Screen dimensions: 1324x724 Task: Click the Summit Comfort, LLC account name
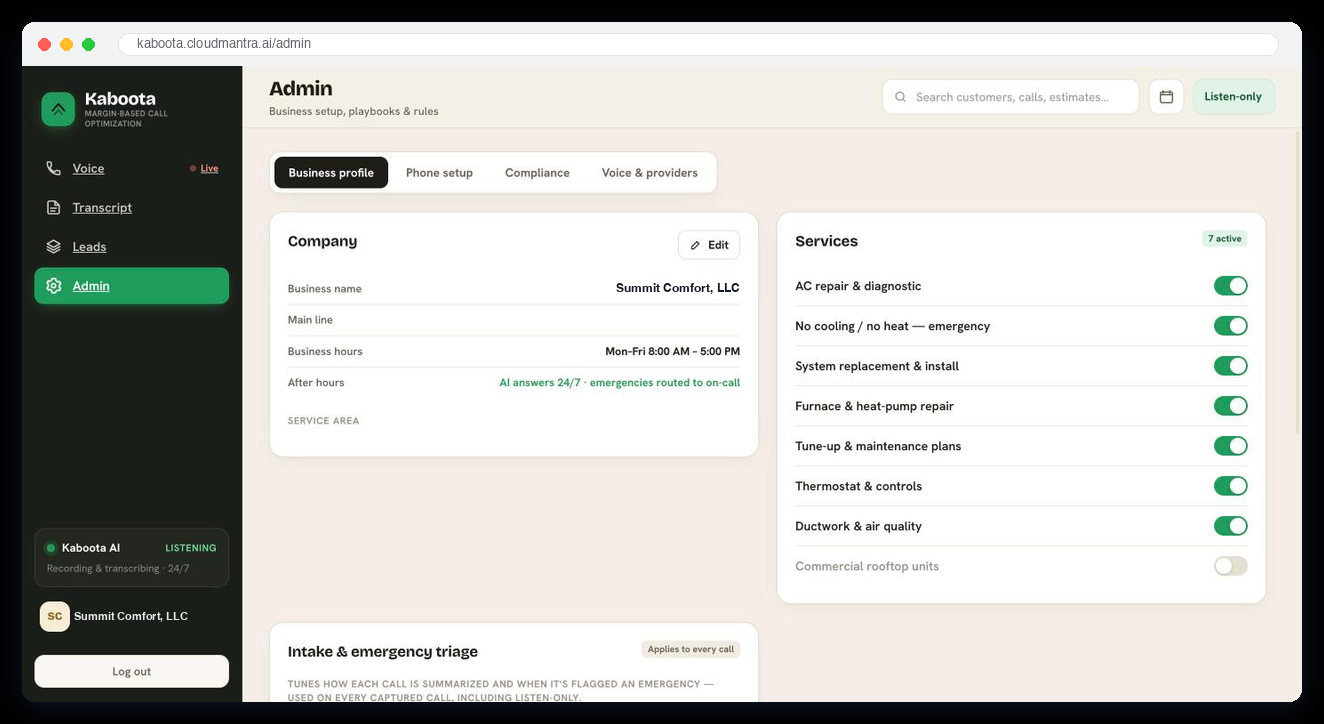[131, 616]
